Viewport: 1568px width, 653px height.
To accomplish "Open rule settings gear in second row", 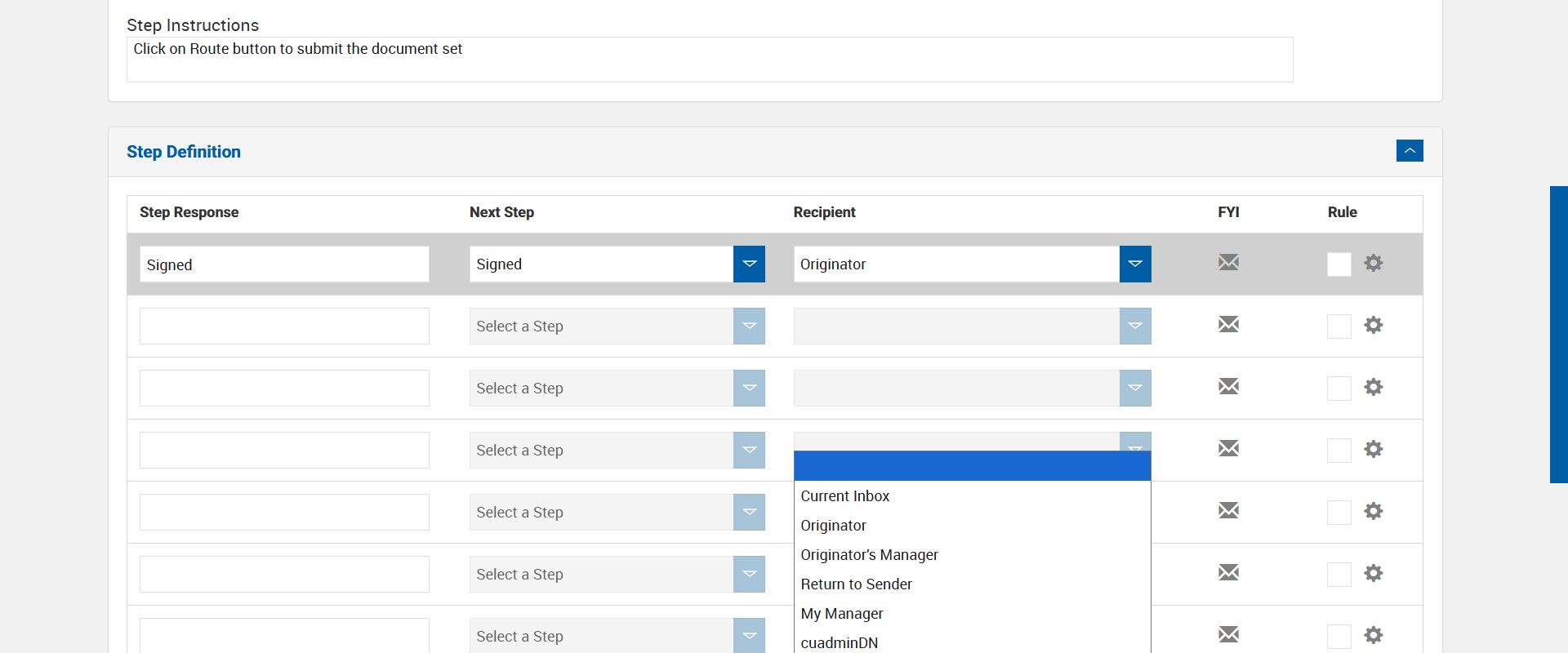I will pyautogui.click(x=1374, y=325).
